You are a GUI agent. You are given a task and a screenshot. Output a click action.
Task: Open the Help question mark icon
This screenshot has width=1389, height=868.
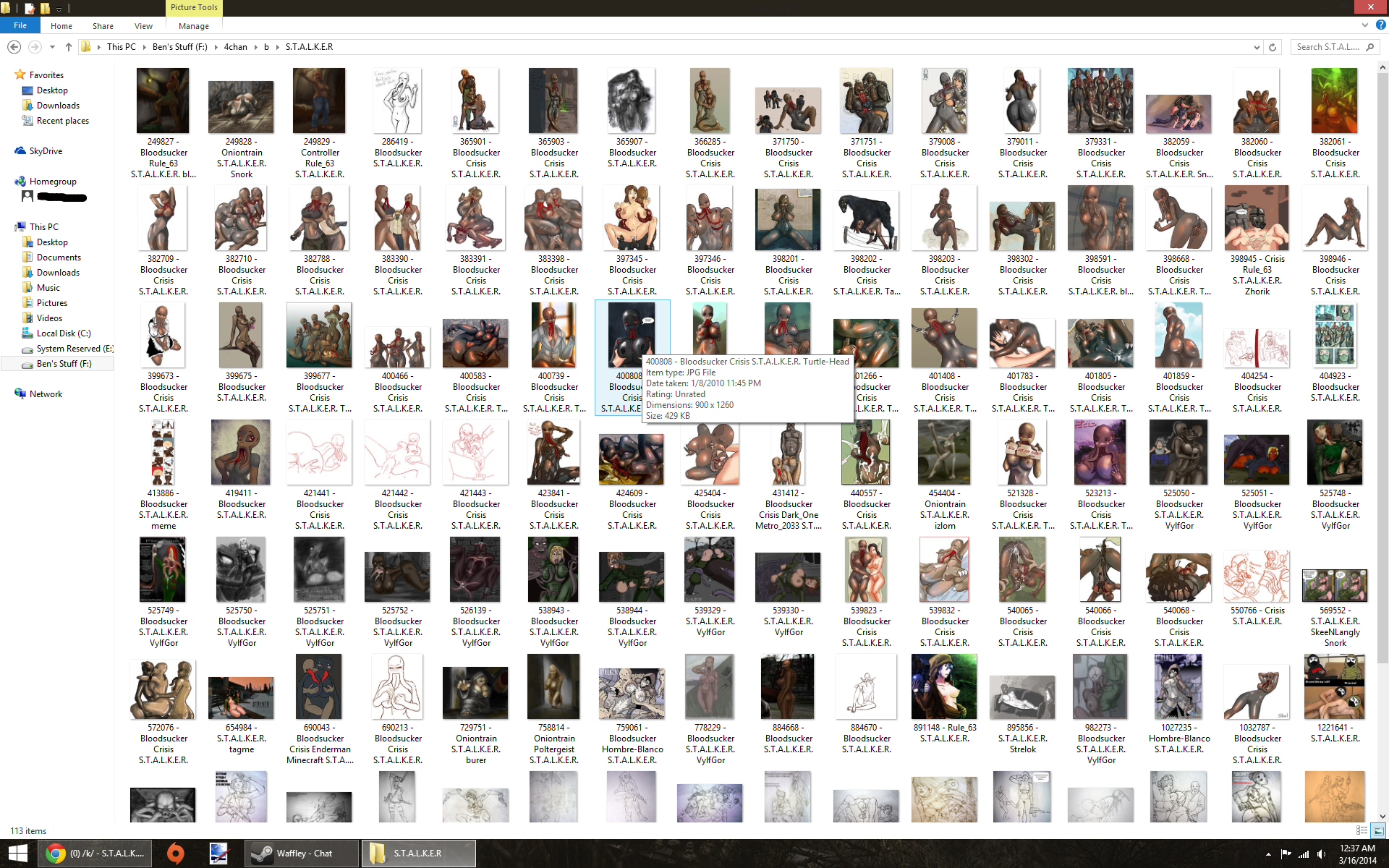click(x=1380, y=25)
